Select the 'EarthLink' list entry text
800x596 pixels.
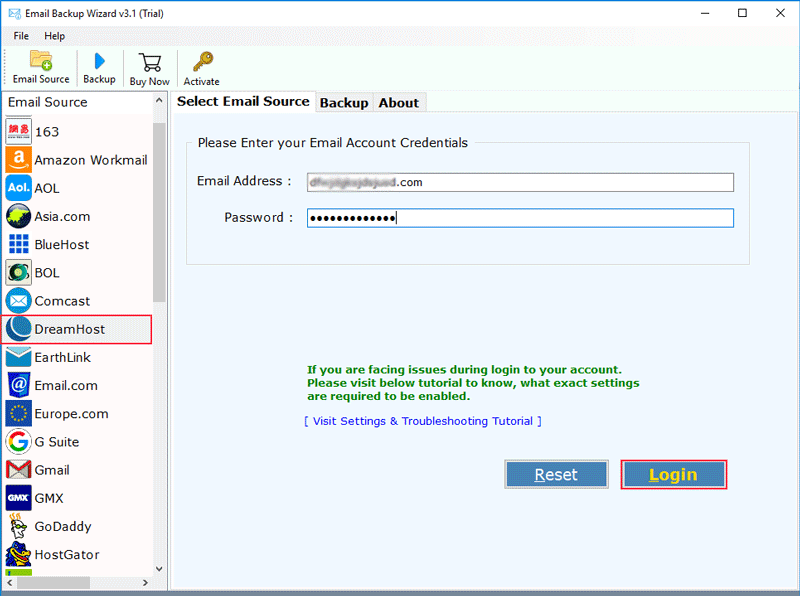[62, 357]
